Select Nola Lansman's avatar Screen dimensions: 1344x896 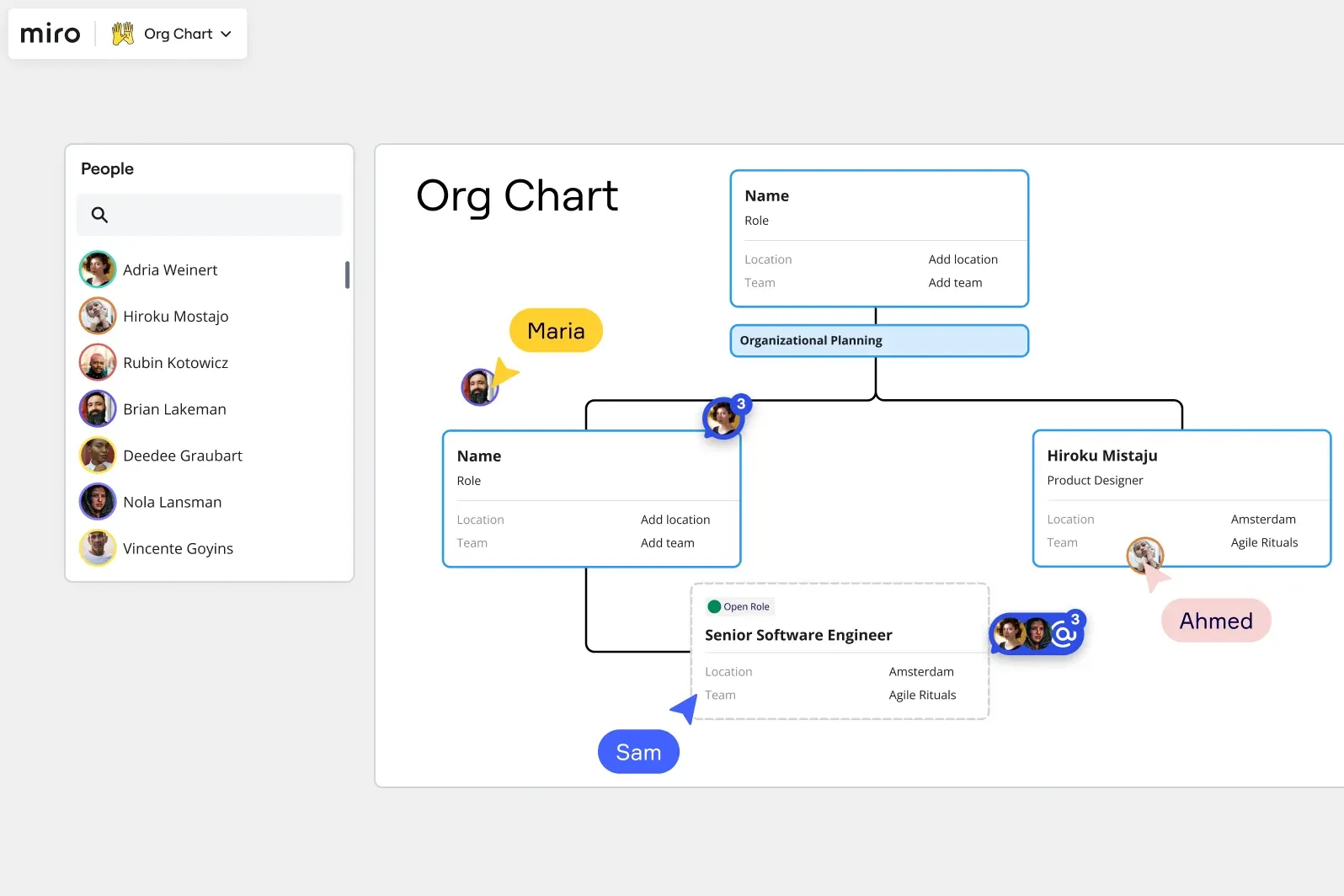(x=98, y=502)
